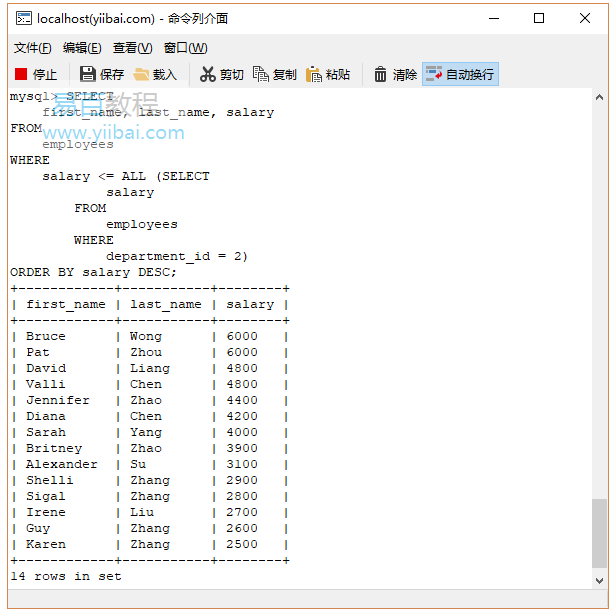This screenshot has height=613, width=616.
Task: Click the 'Bruce' row in results
Action: pos(46,336)
